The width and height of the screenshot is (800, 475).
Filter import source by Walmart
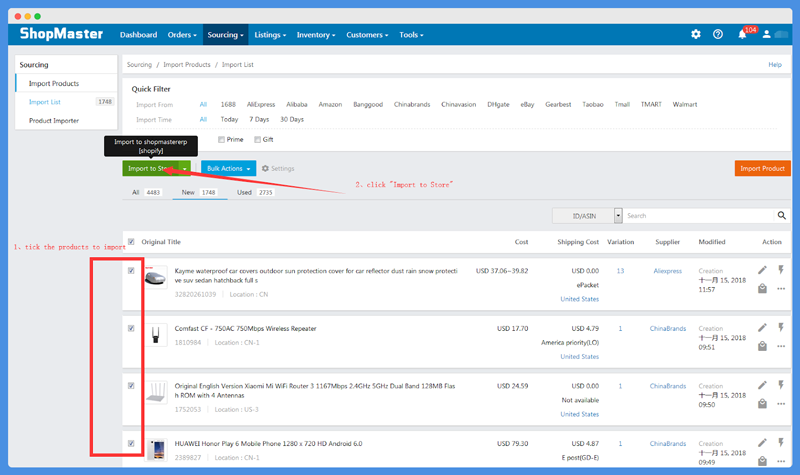(684, 104)
